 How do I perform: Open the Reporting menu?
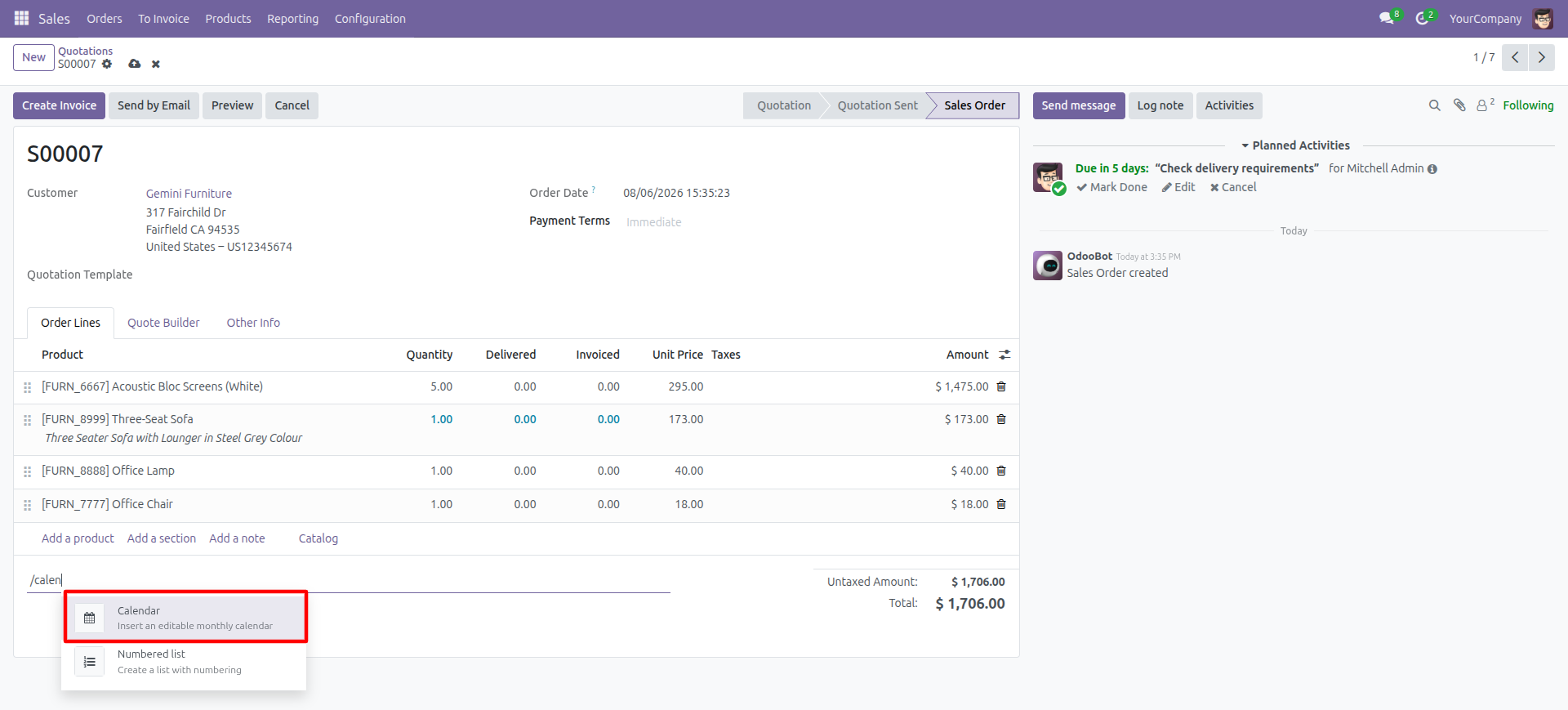(292, 18)
